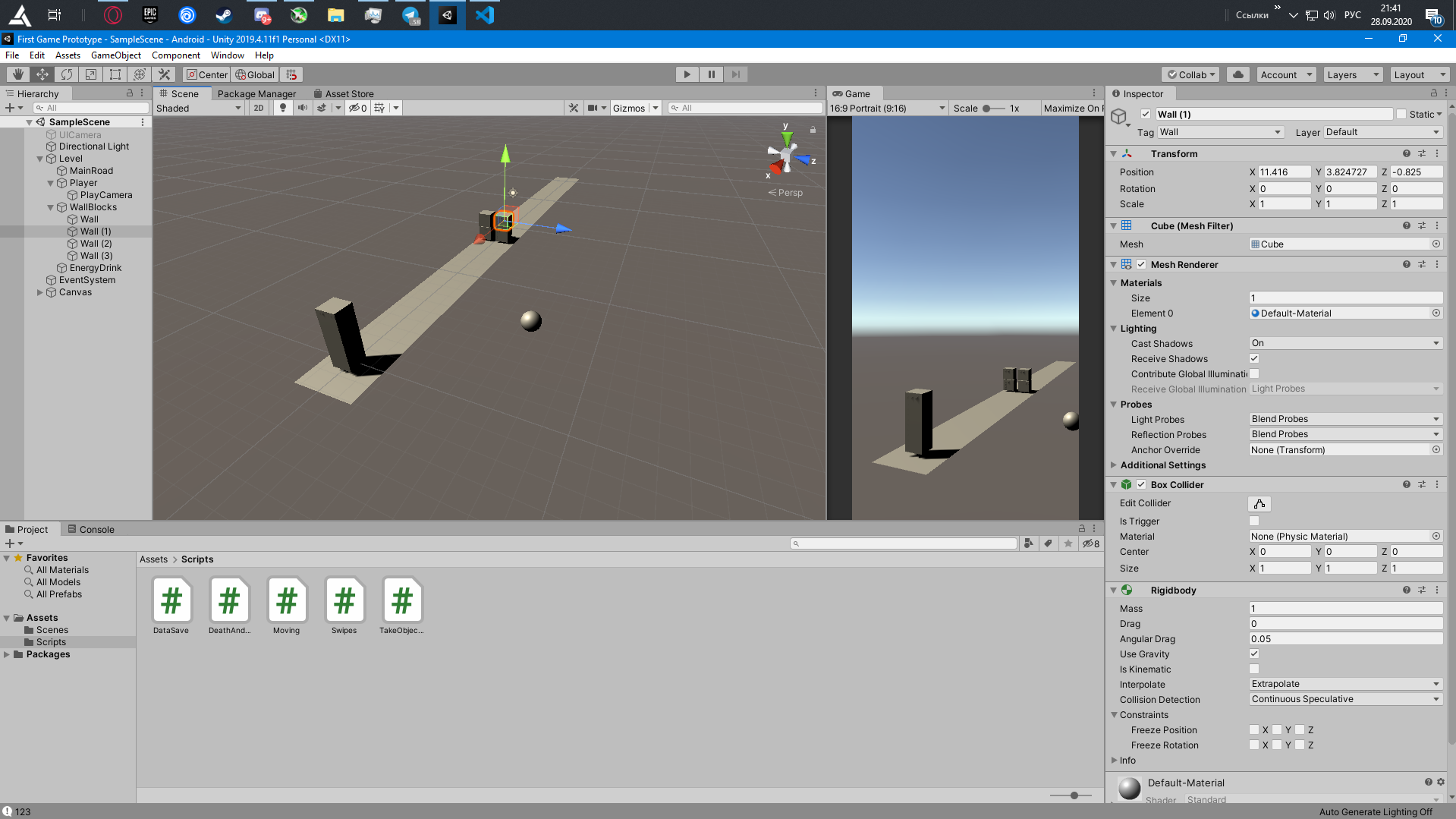The width and height of the screenshot is (1456, 819).
Task: Open the Account button
Action: click(x=1286, y=74)
